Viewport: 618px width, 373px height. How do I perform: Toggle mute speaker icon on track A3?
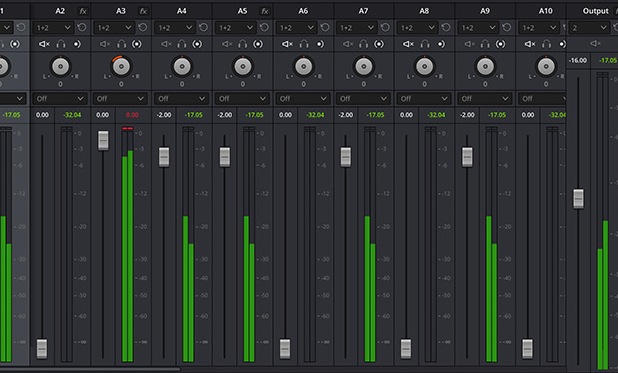pyautogui.click(x=104, y=44)
